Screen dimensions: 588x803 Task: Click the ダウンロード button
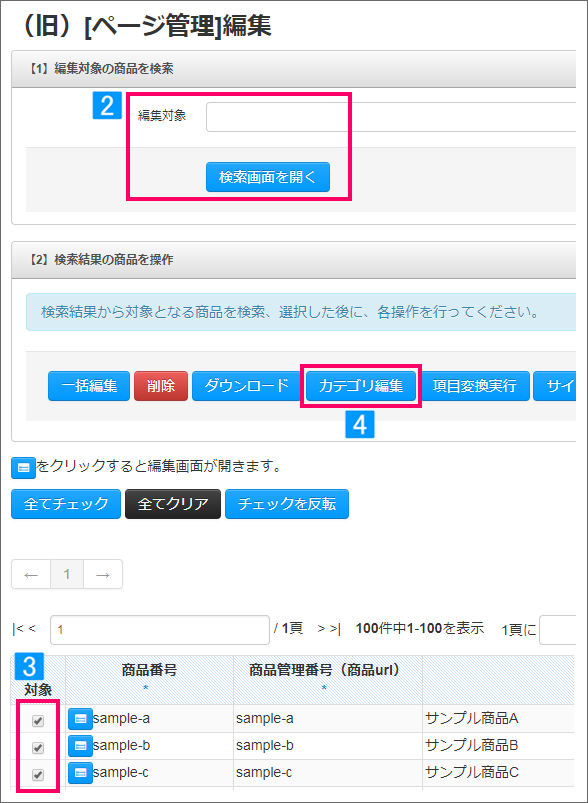point(247,386)
